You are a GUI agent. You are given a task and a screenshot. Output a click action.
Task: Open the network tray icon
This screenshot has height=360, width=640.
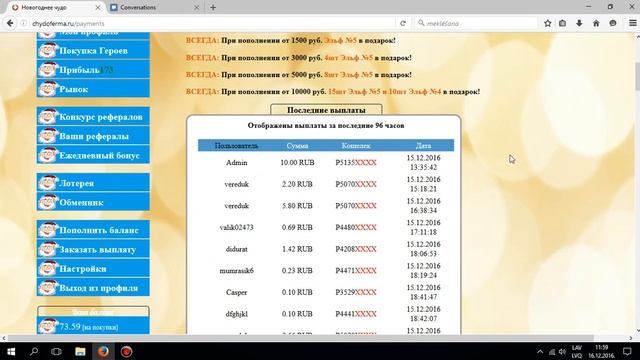point(552,351)
